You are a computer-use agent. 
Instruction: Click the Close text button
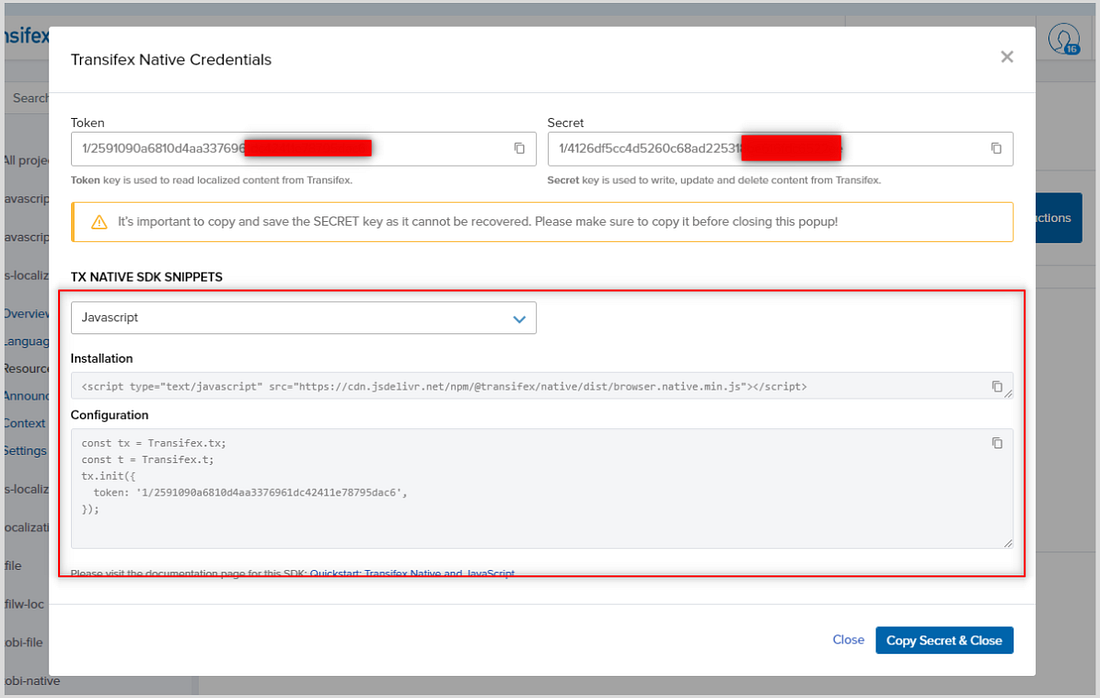coord(848,639)
